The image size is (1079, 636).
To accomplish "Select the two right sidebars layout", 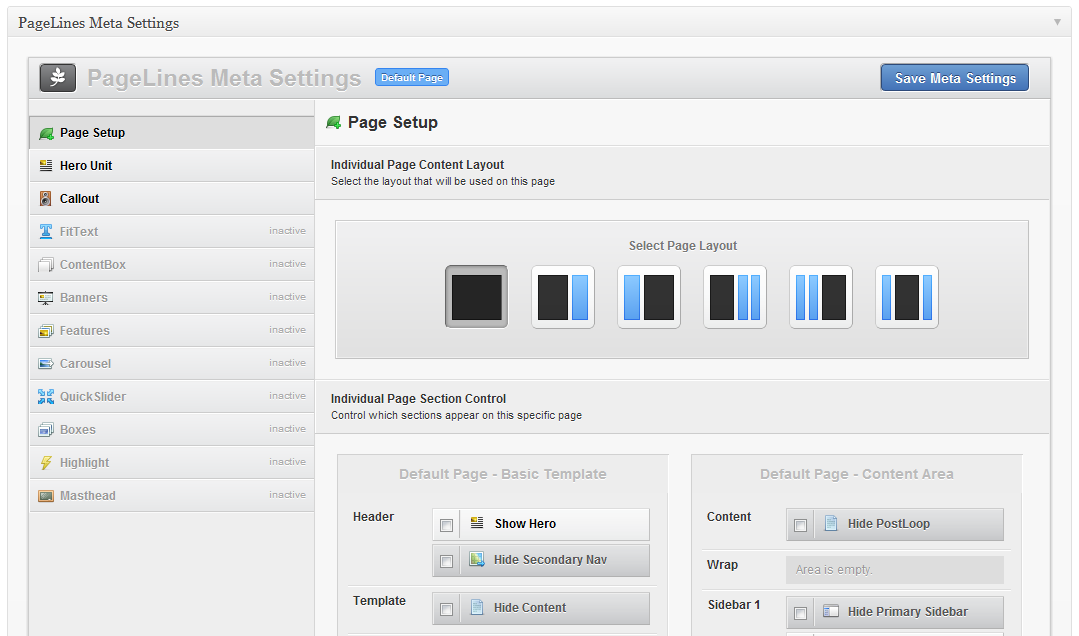I will pos(735,297).
